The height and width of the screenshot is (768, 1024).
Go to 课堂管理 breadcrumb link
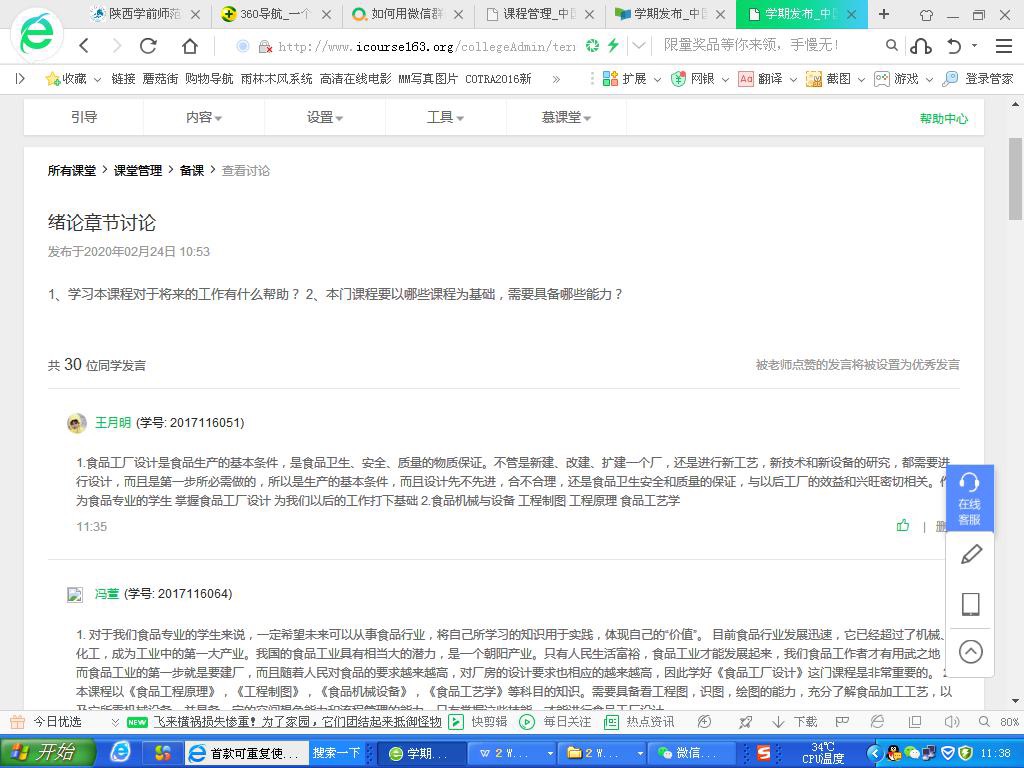137,171
